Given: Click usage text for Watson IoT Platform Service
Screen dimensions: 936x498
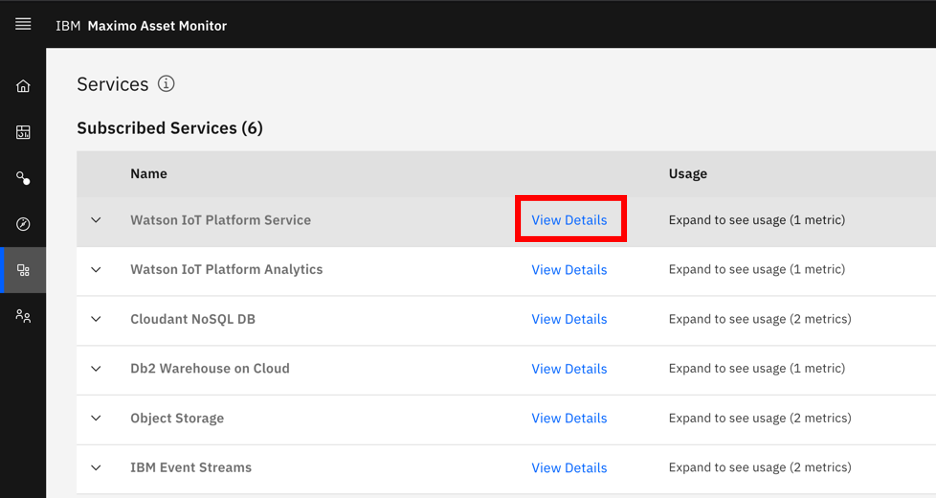Looking at the screenshot, I should coord(757,220).
